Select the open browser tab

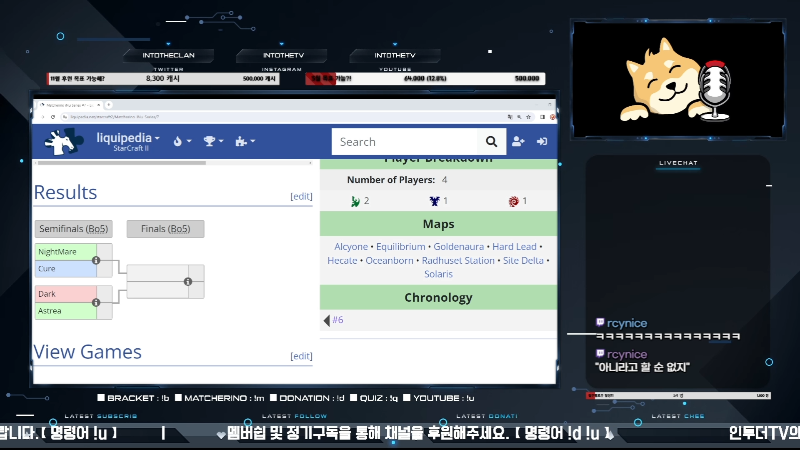(x=69, y=105)
